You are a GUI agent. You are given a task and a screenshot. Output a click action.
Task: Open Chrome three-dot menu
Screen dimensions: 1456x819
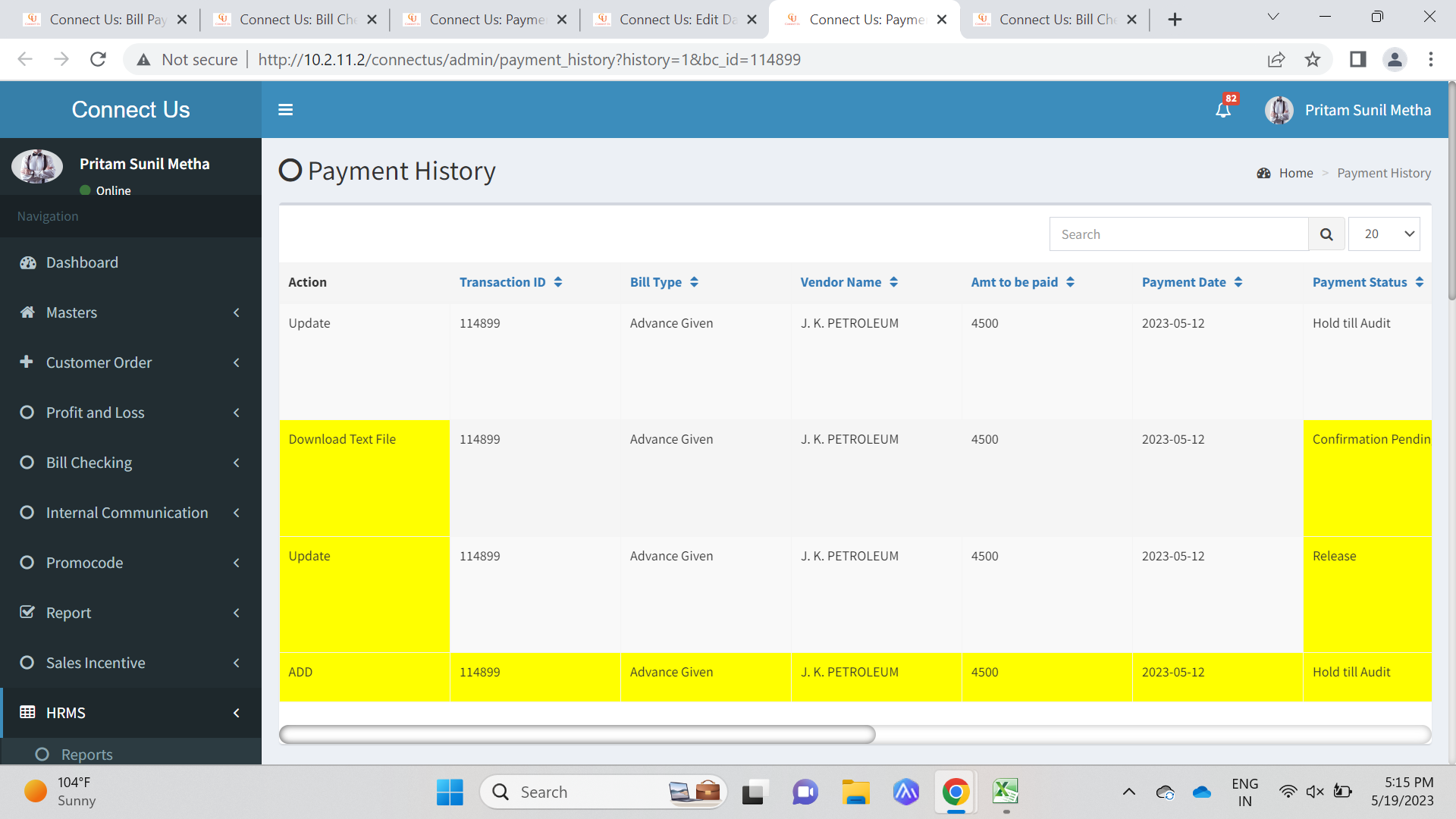[x=1431, y=59]
